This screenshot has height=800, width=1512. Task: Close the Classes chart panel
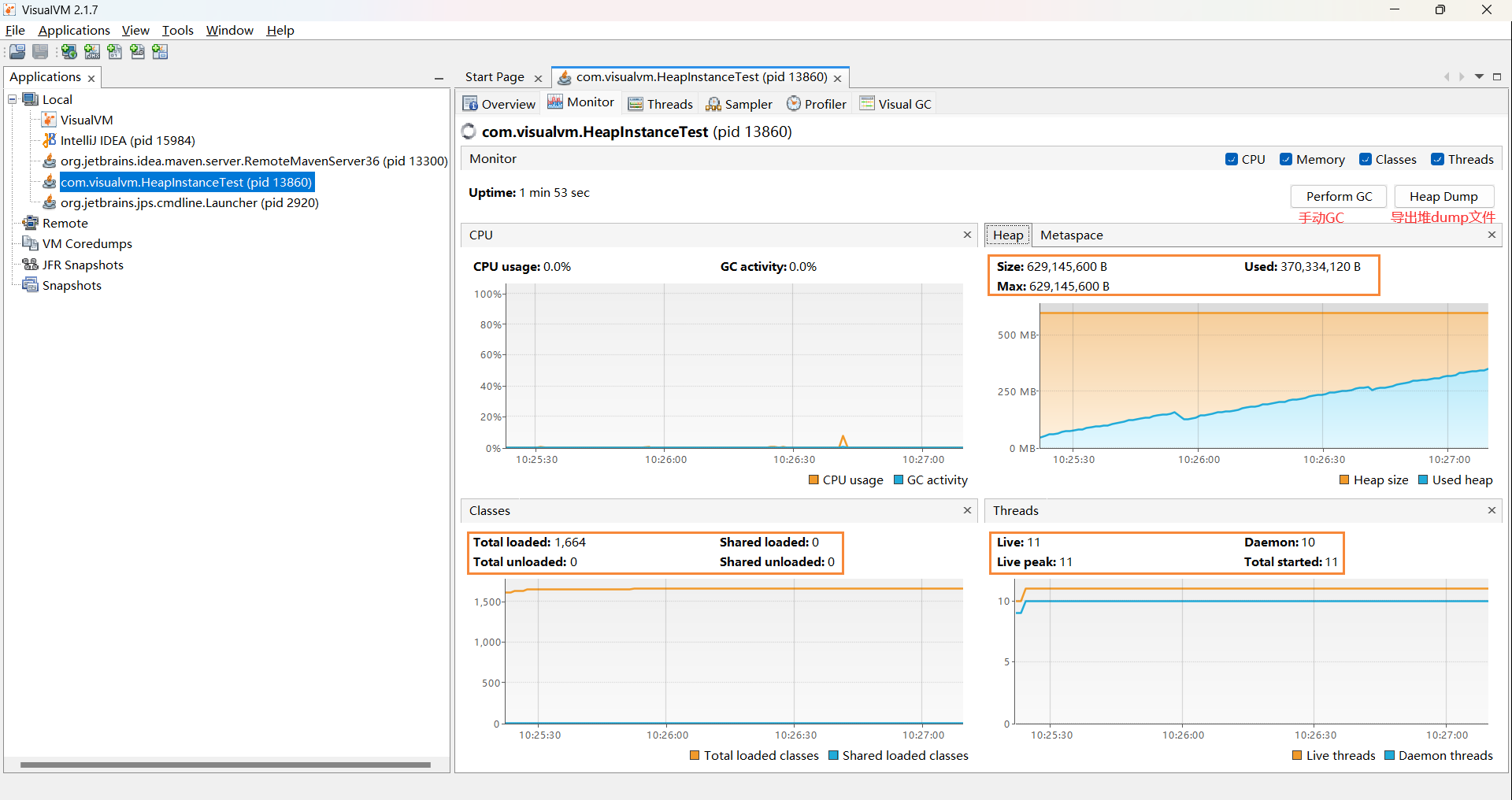click(x=967, y=510)
